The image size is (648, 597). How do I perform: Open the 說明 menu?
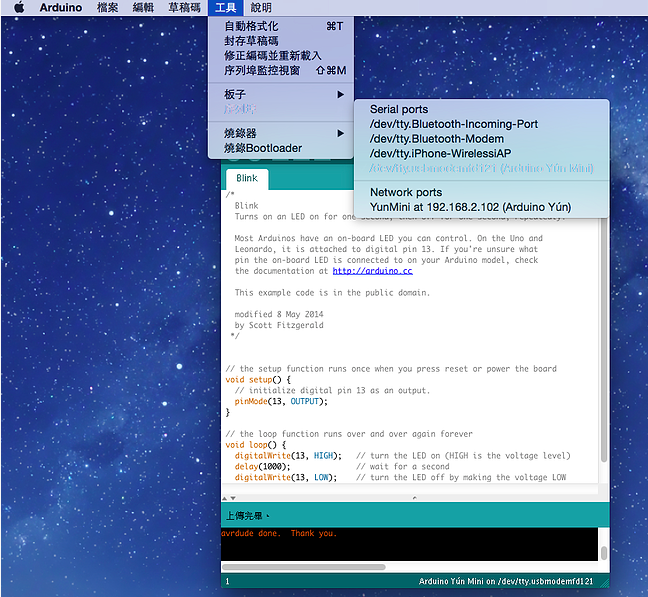[x=261, y=7]
